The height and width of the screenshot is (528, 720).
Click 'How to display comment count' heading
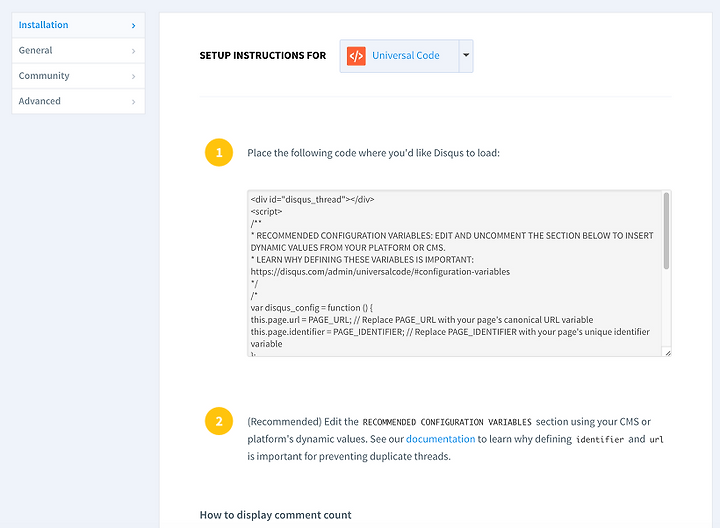pos(276,515)
